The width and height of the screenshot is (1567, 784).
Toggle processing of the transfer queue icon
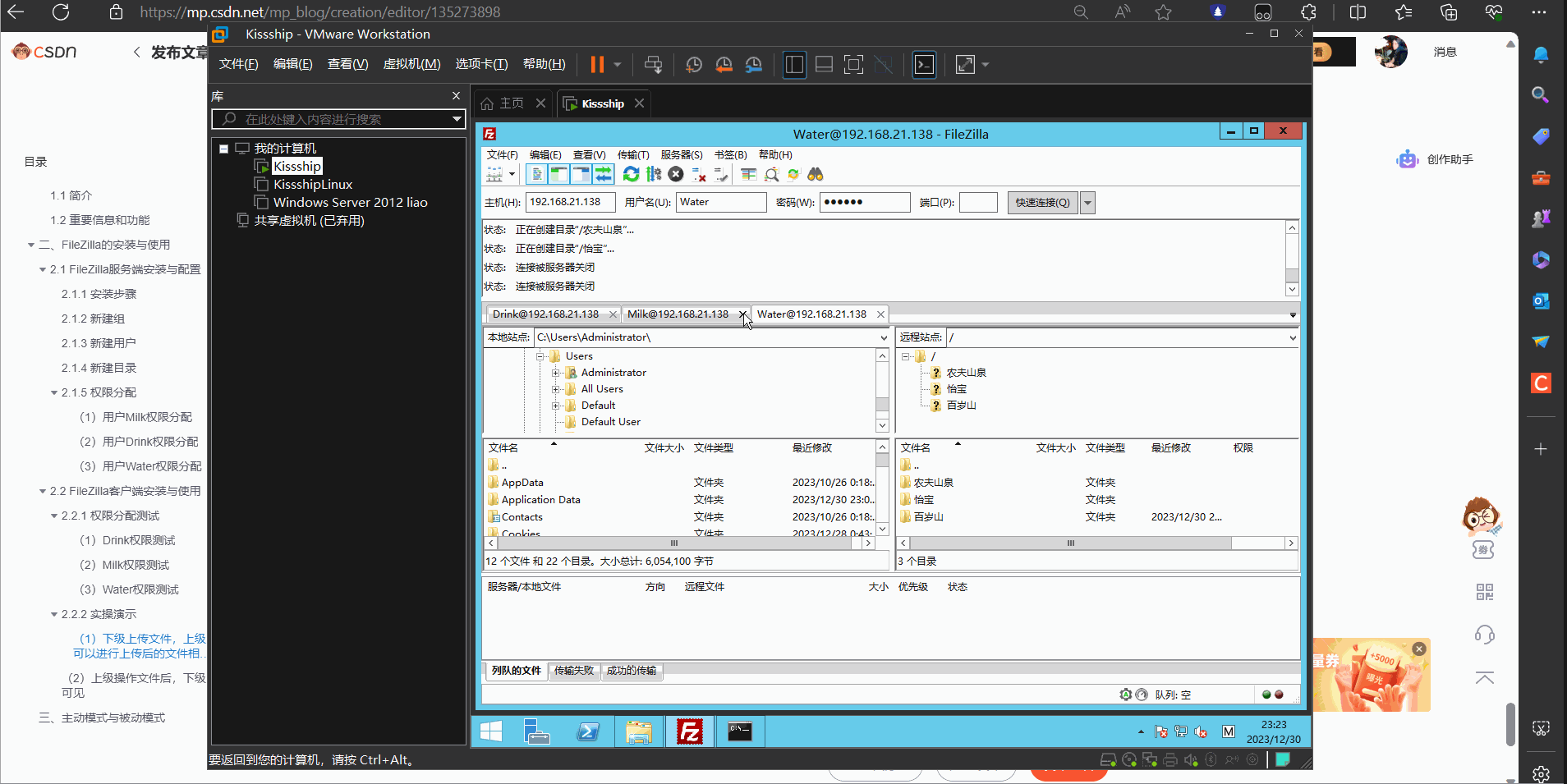coord(654,174)
